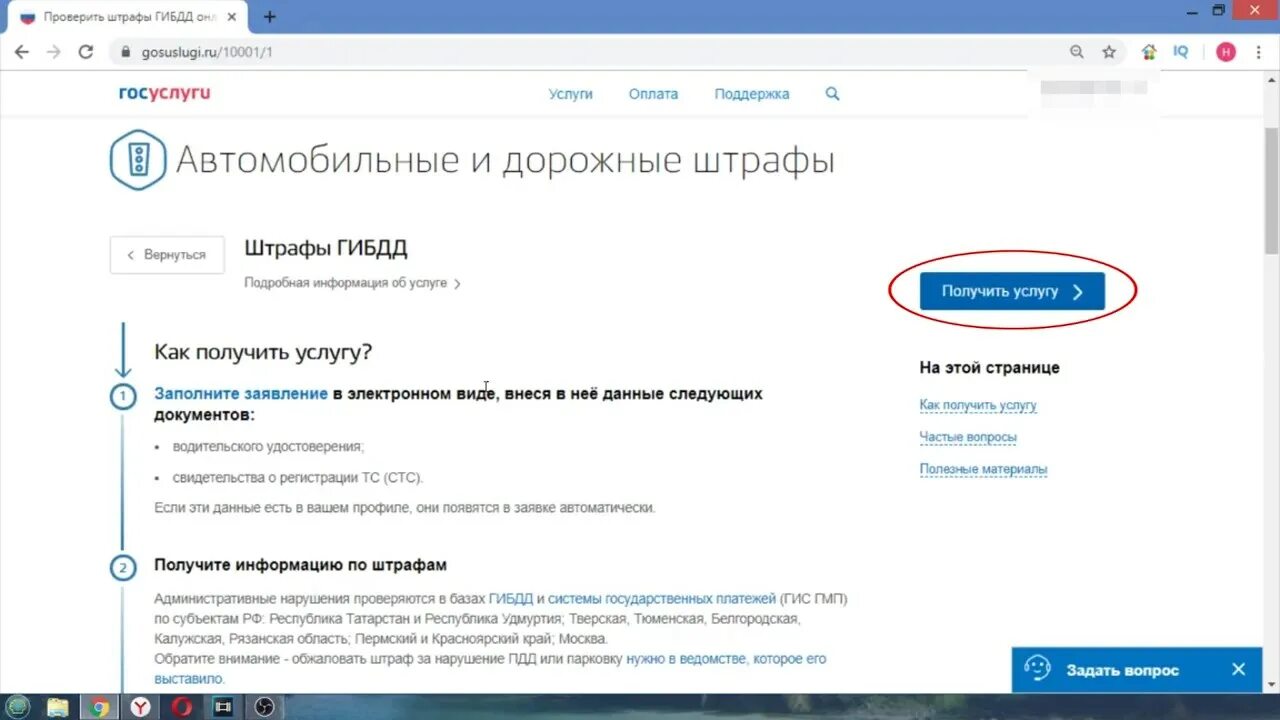Click the Автомобильные и дорожные штрафы title
Viewport: 1280px width, 720px height.
(505, 160)
